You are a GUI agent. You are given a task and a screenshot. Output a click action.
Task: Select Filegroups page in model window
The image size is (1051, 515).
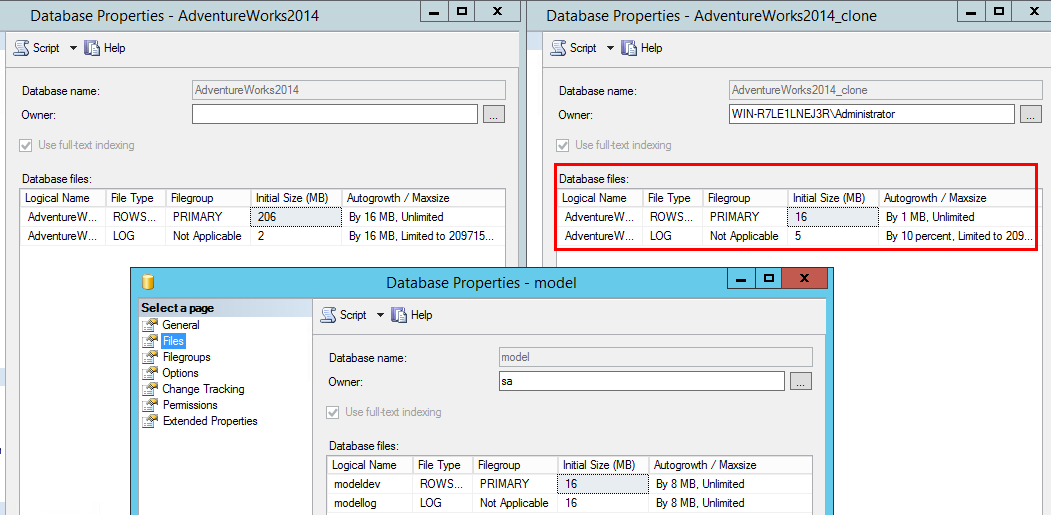[186, 357]
